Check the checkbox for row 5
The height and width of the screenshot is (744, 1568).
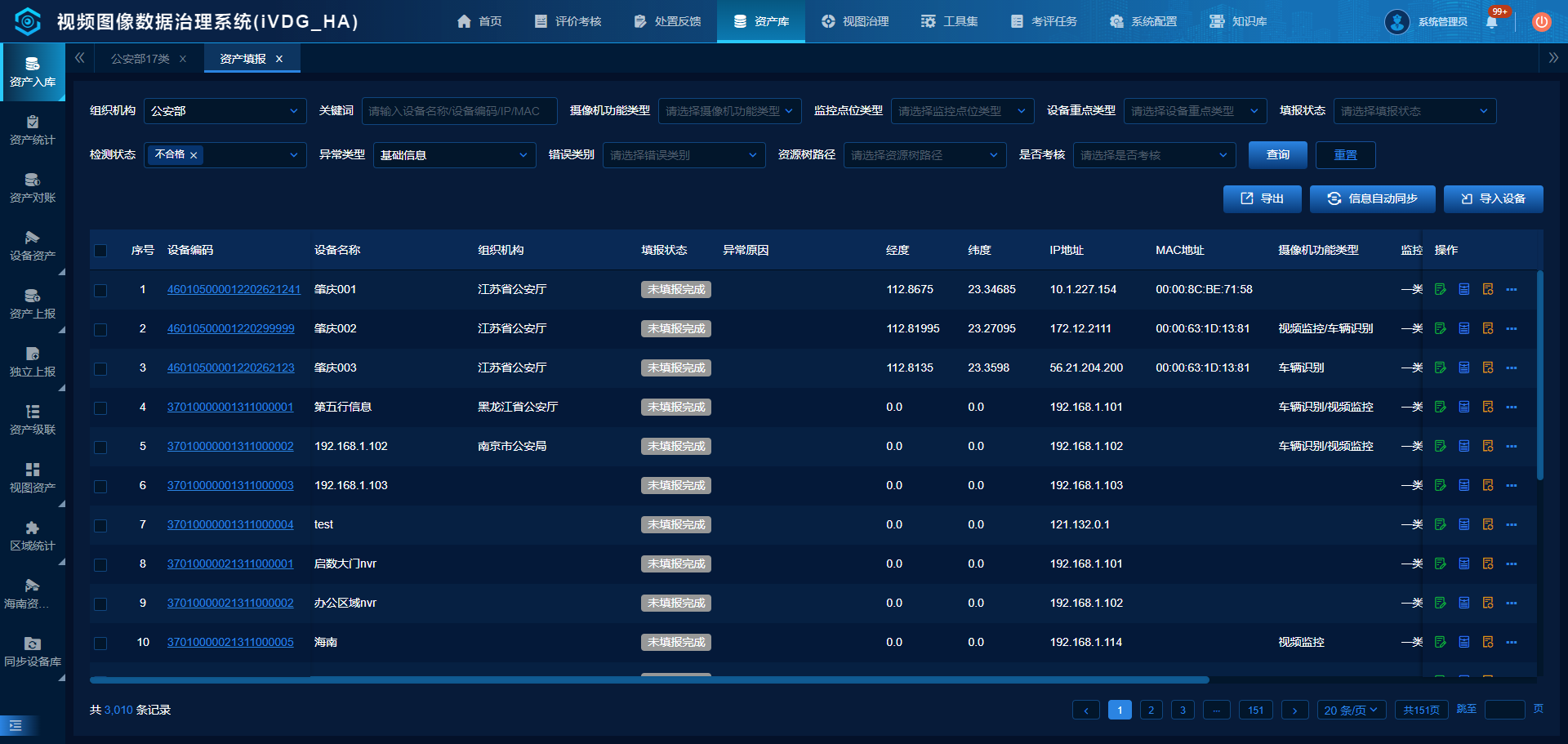pos(100,447)
